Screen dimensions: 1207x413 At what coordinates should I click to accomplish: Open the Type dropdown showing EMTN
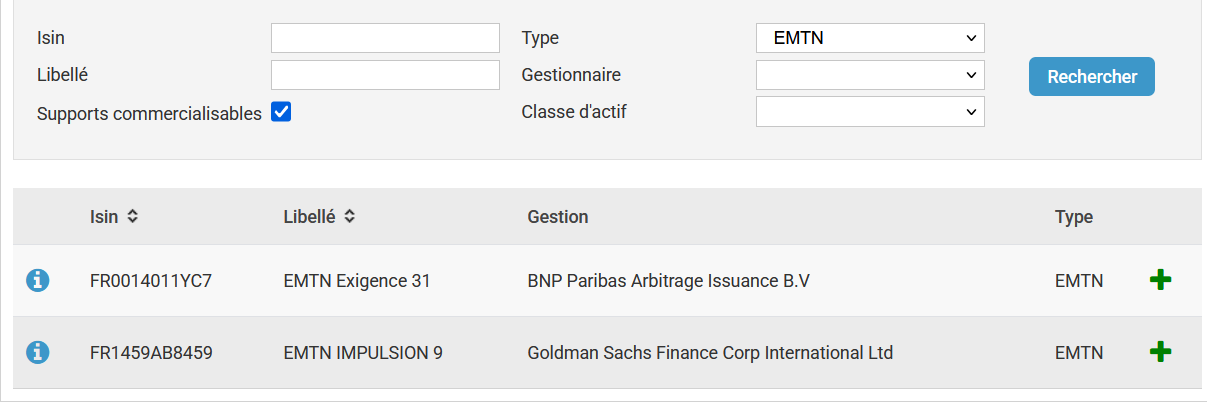pos(870,38)
